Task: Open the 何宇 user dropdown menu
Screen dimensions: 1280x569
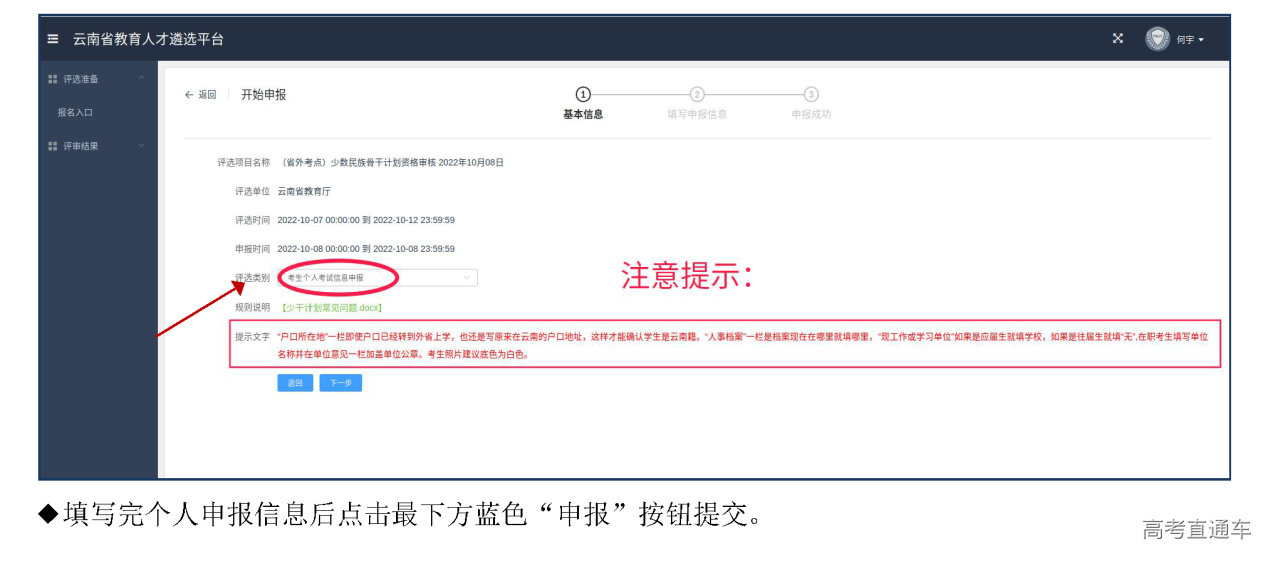Action: coord(1190,40)
